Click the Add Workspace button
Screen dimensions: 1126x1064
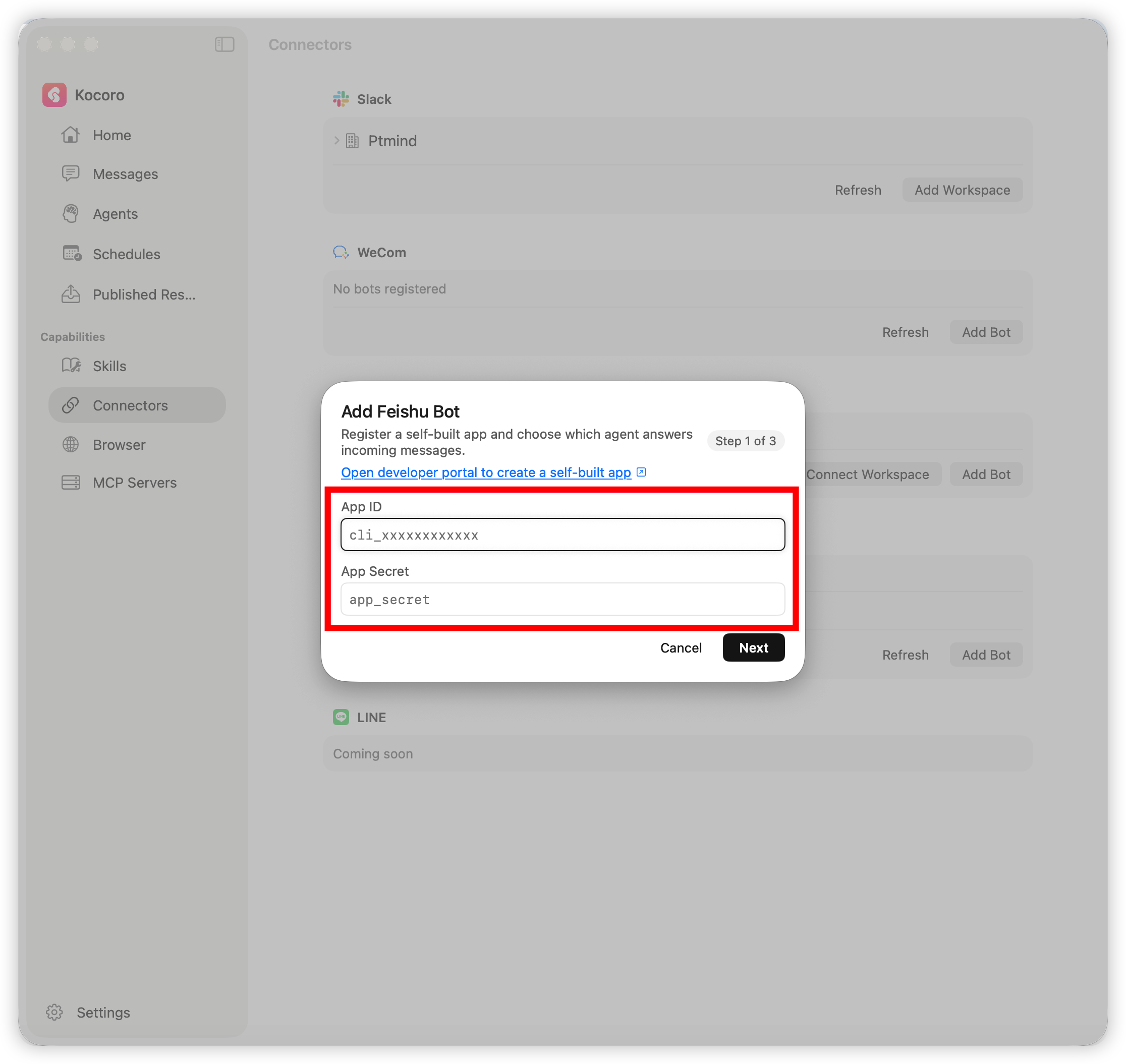pyautogui.click(x=962, y=190)
